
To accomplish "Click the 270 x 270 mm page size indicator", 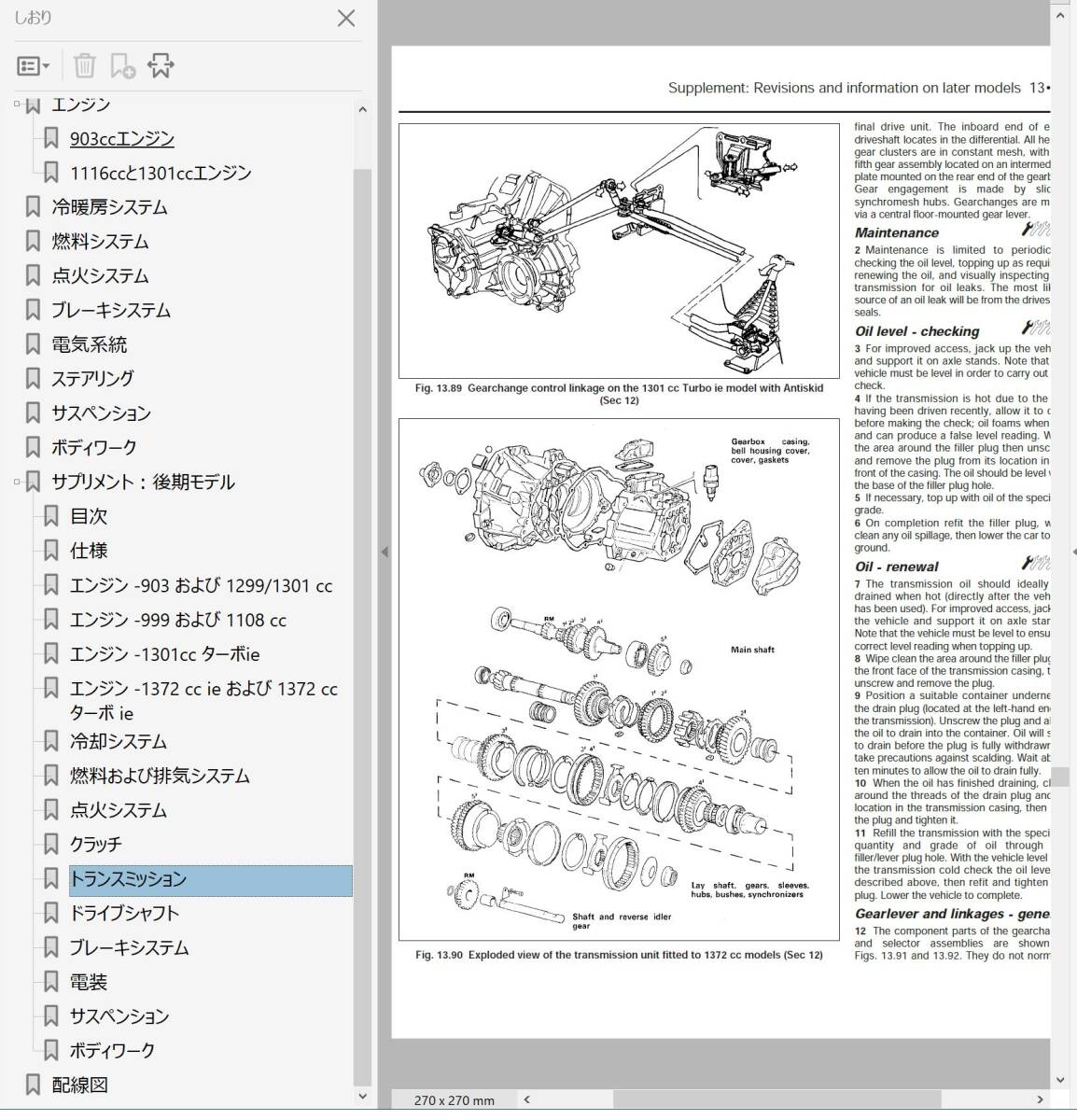I will pos(454,1100).
